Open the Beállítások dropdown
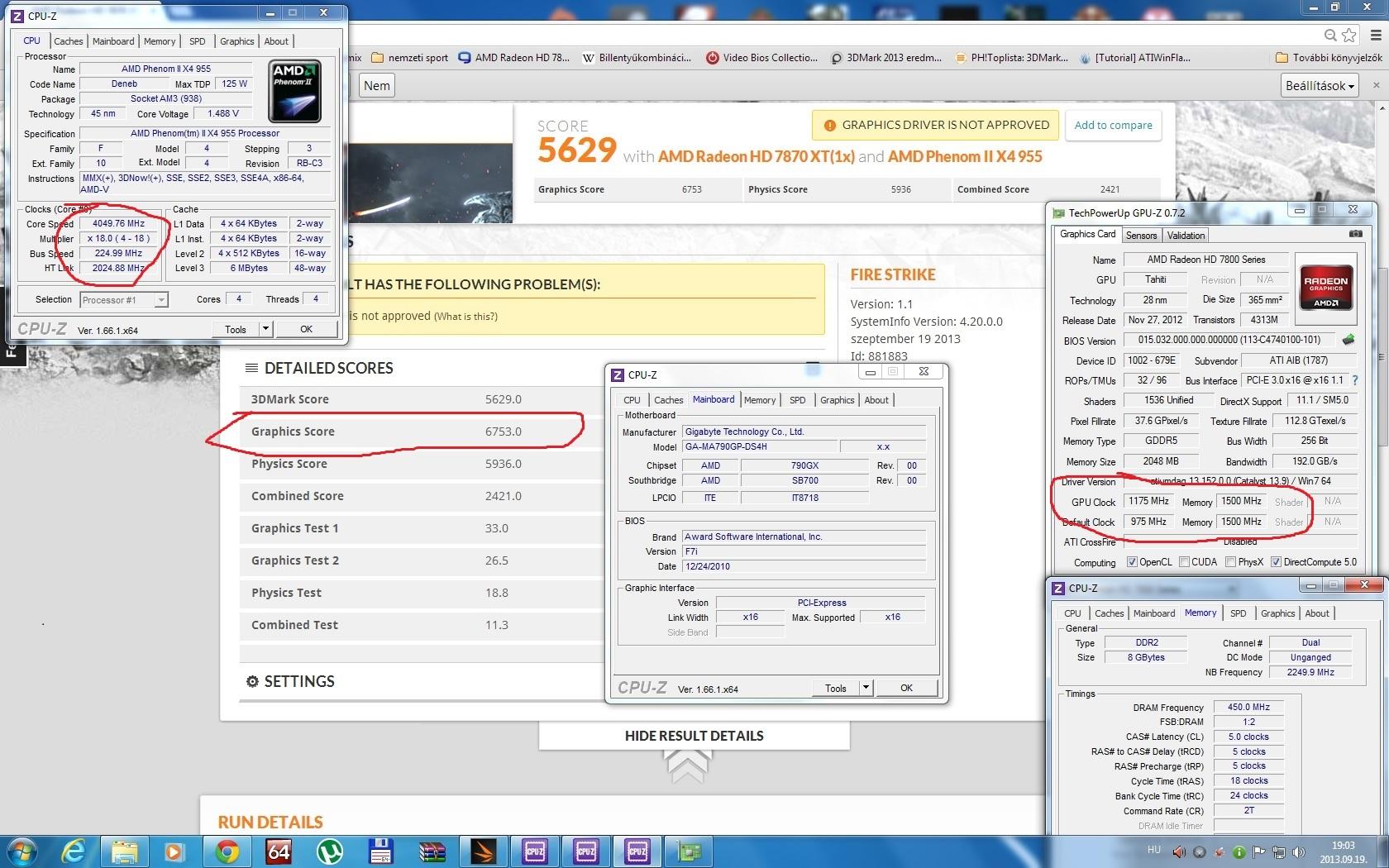 click(x=1320, y=86)
